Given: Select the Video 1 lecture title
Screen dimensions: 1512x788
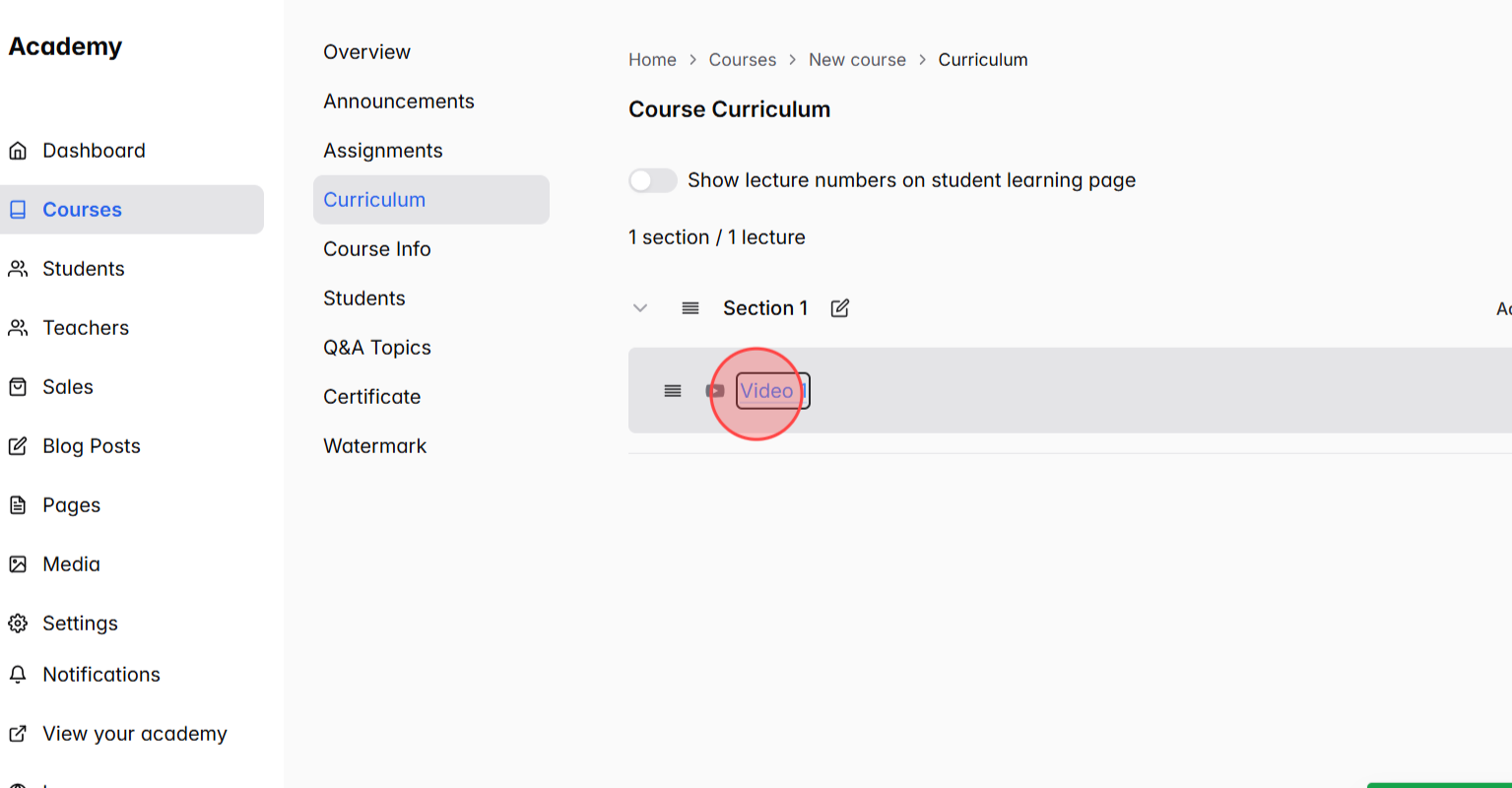Looking at the screenshot, I should (x=771, y=391).
